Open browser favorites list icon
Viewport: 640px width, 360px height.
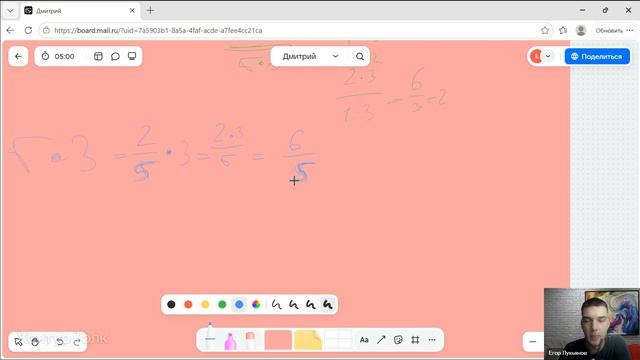[x=563, y=30]
